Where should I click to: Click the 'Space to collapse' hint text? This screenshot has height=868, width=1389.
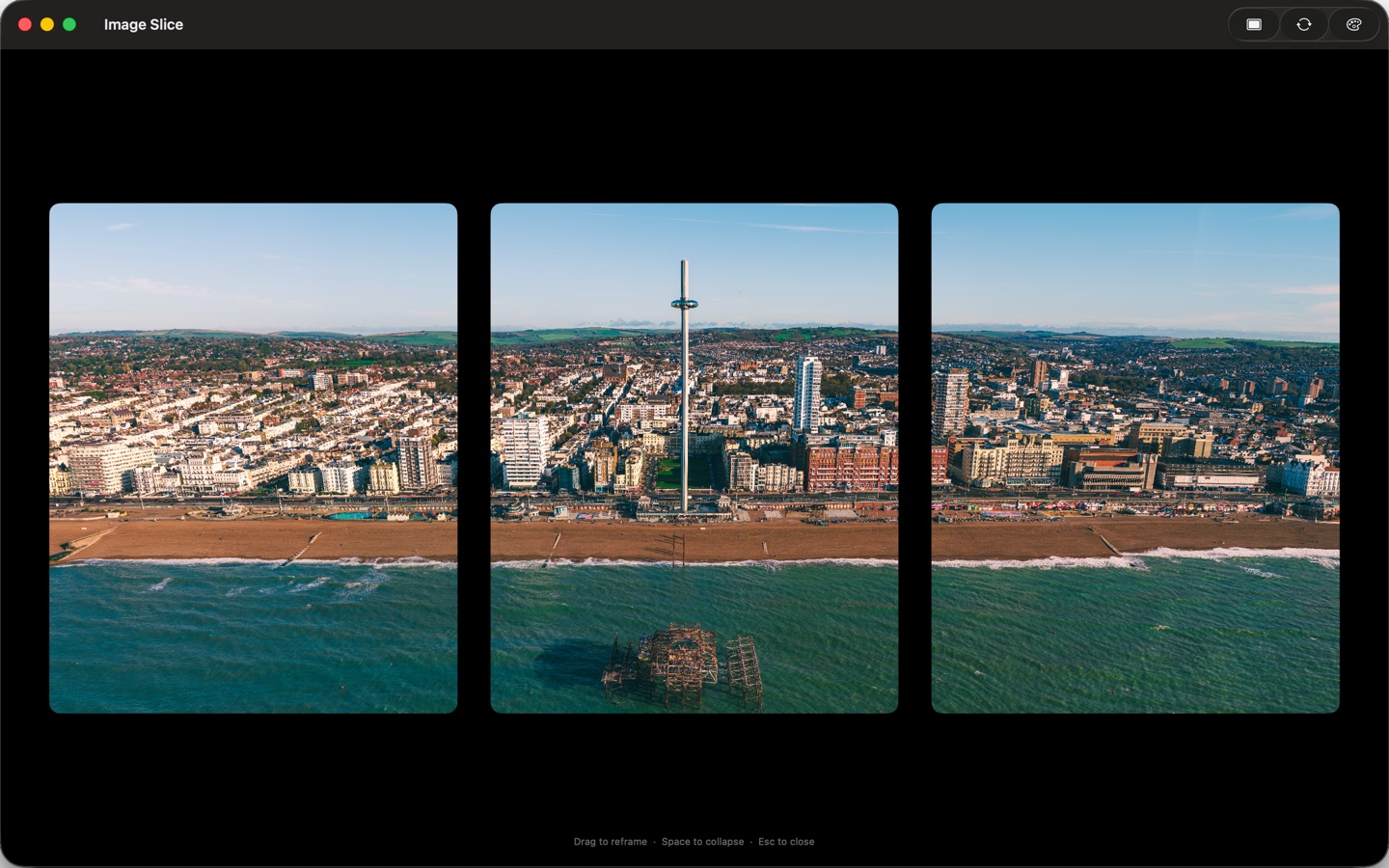click(701, 841)
